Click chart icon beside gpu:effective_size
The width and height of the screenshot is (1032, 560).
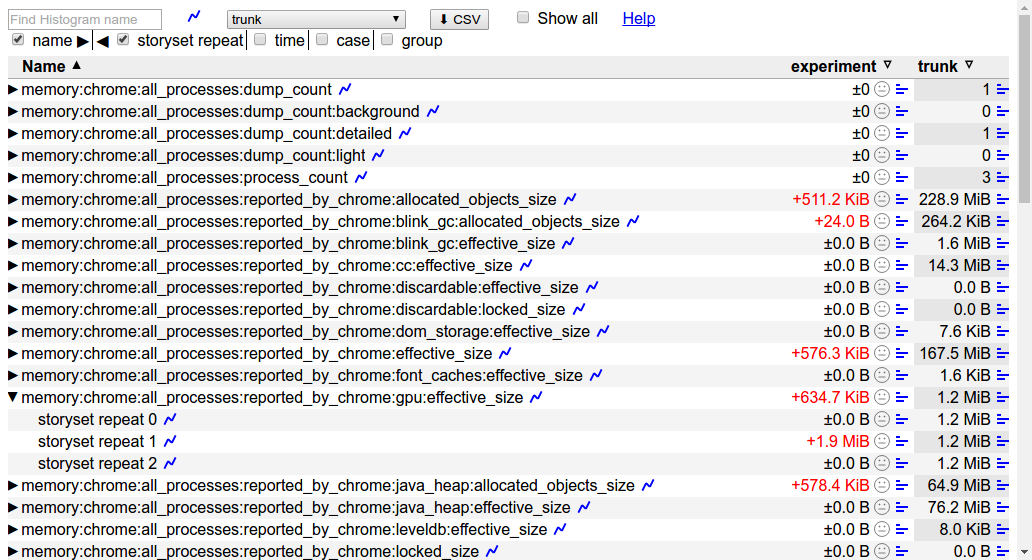(536, 397)
